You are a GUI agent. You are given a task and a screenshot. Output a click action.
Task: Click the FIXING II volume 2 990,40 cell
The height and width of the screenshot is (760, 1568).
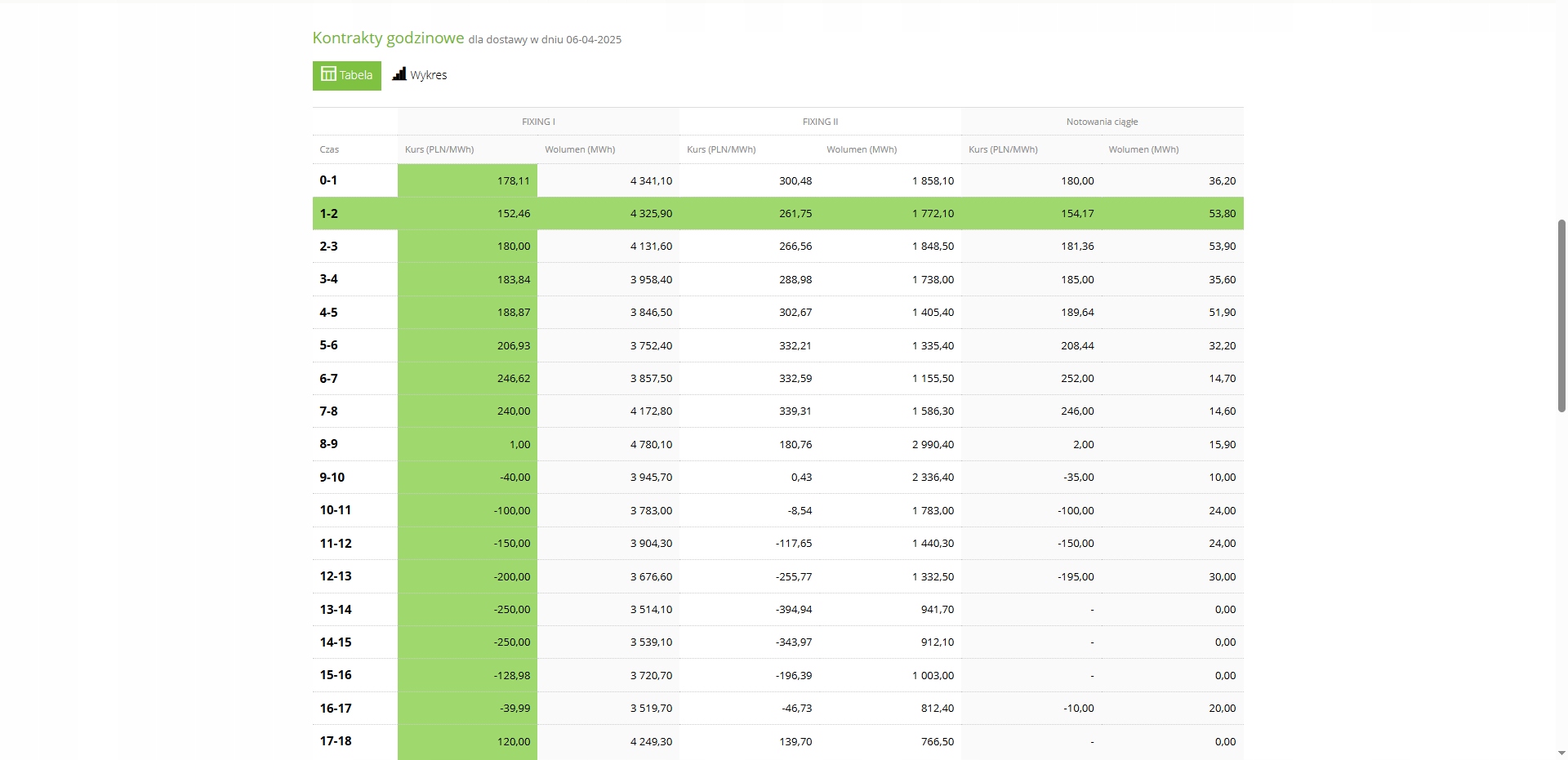pyautogui.click(x=933, y=445)
